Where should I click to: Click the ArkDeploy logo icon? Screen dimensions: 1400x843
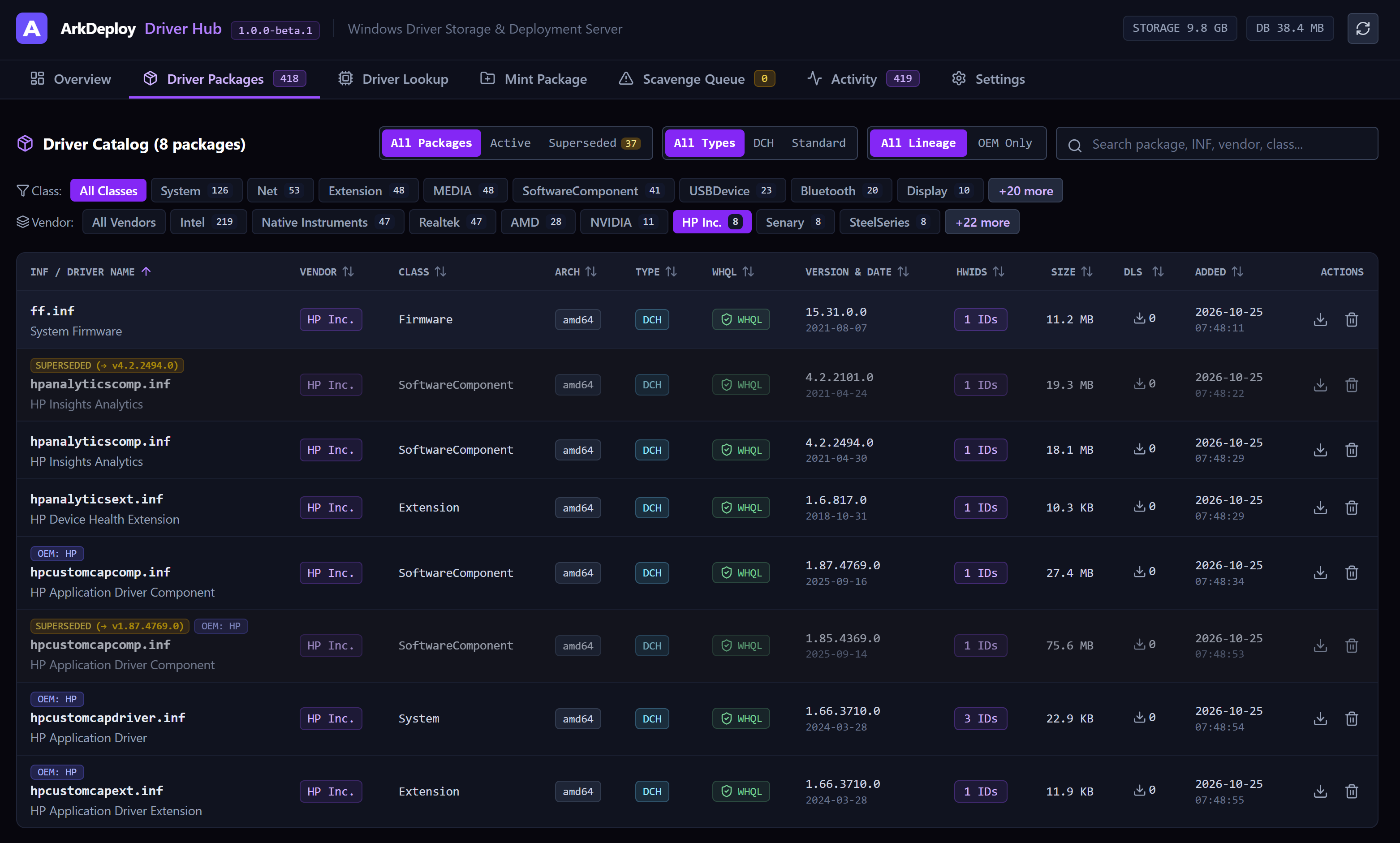[32, 28]
